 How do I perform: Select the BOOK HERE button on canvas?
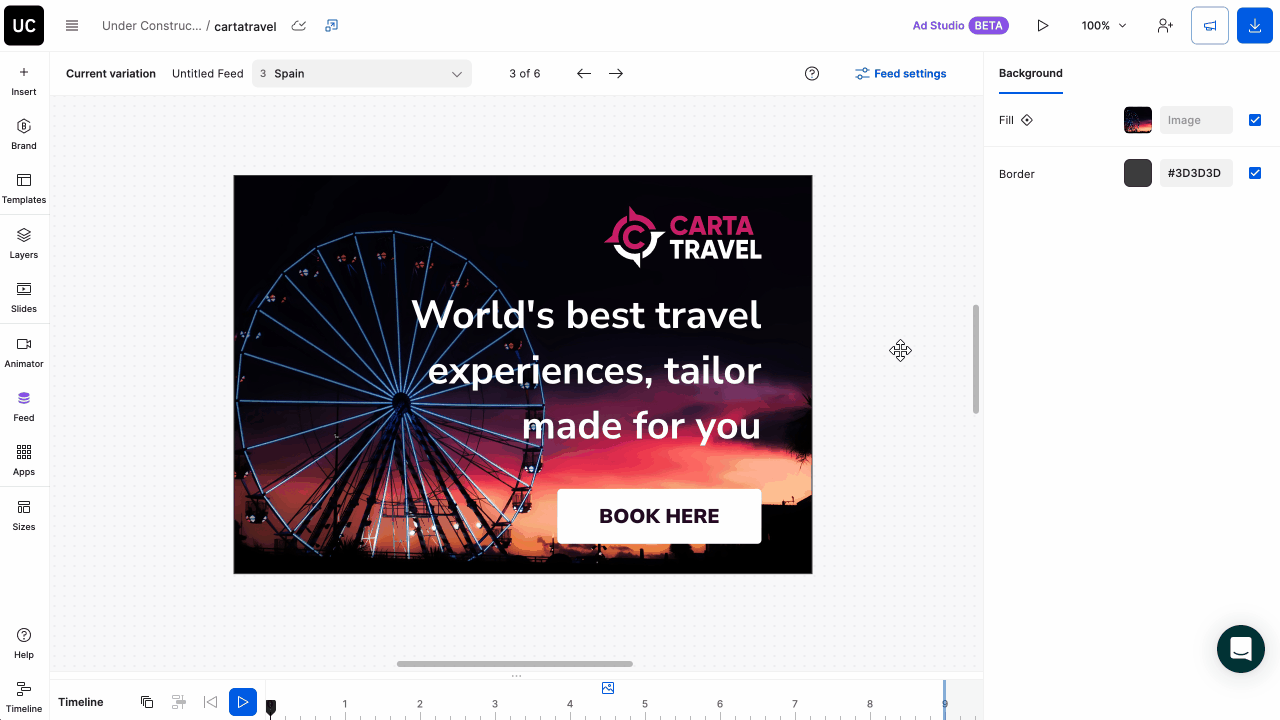pos(659,516)
